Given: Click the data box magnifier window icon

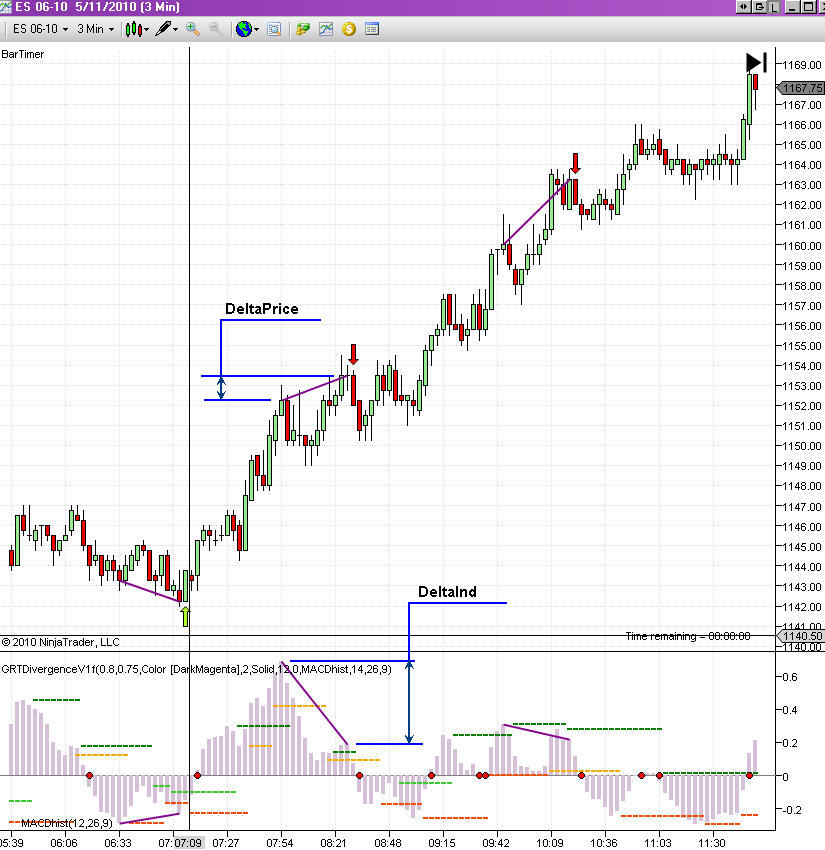Looking at the screenshot, I should point(274,29).
